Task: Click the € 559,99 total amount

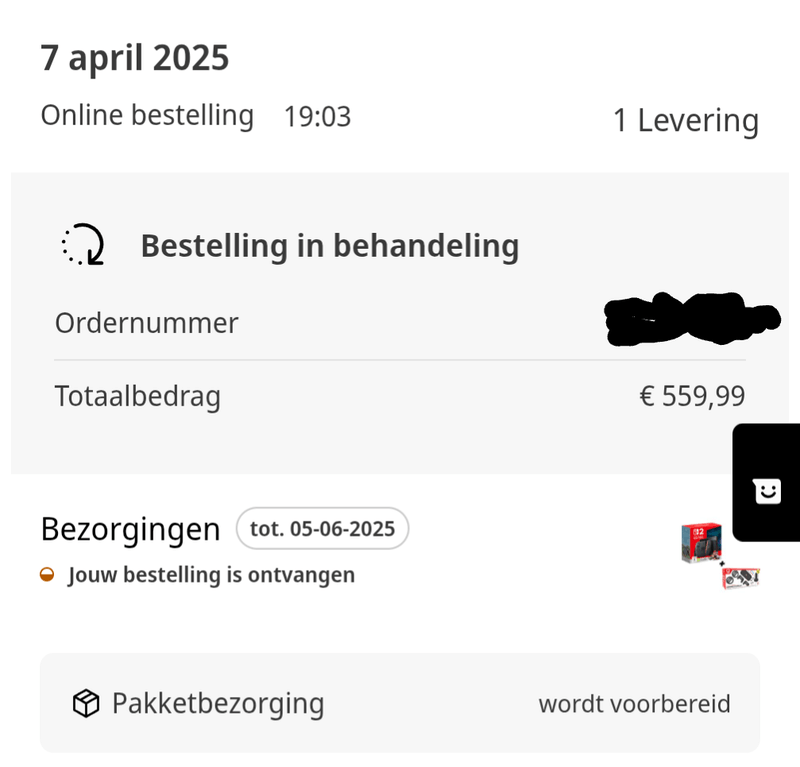Action: [x=692, y=397]
